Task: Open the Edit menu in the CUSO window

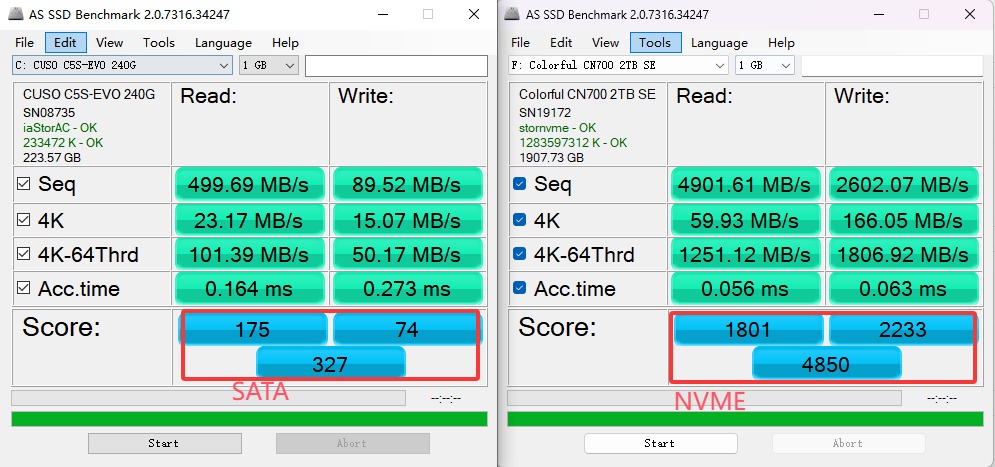Action: [65, 43]
